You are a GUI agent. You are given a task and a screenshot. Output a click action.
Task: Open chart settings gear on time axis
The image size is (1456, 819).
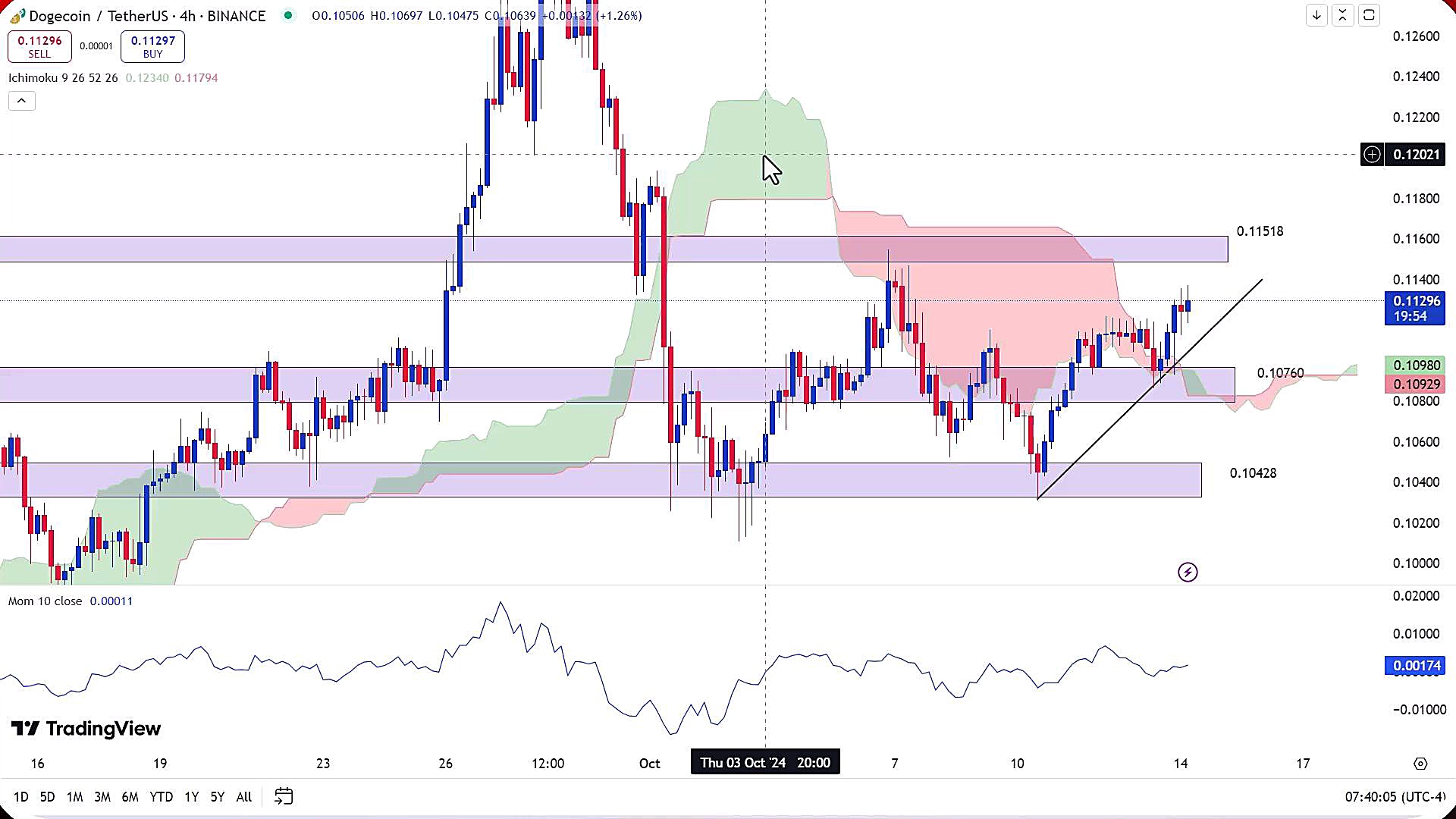click(1420, 764)
